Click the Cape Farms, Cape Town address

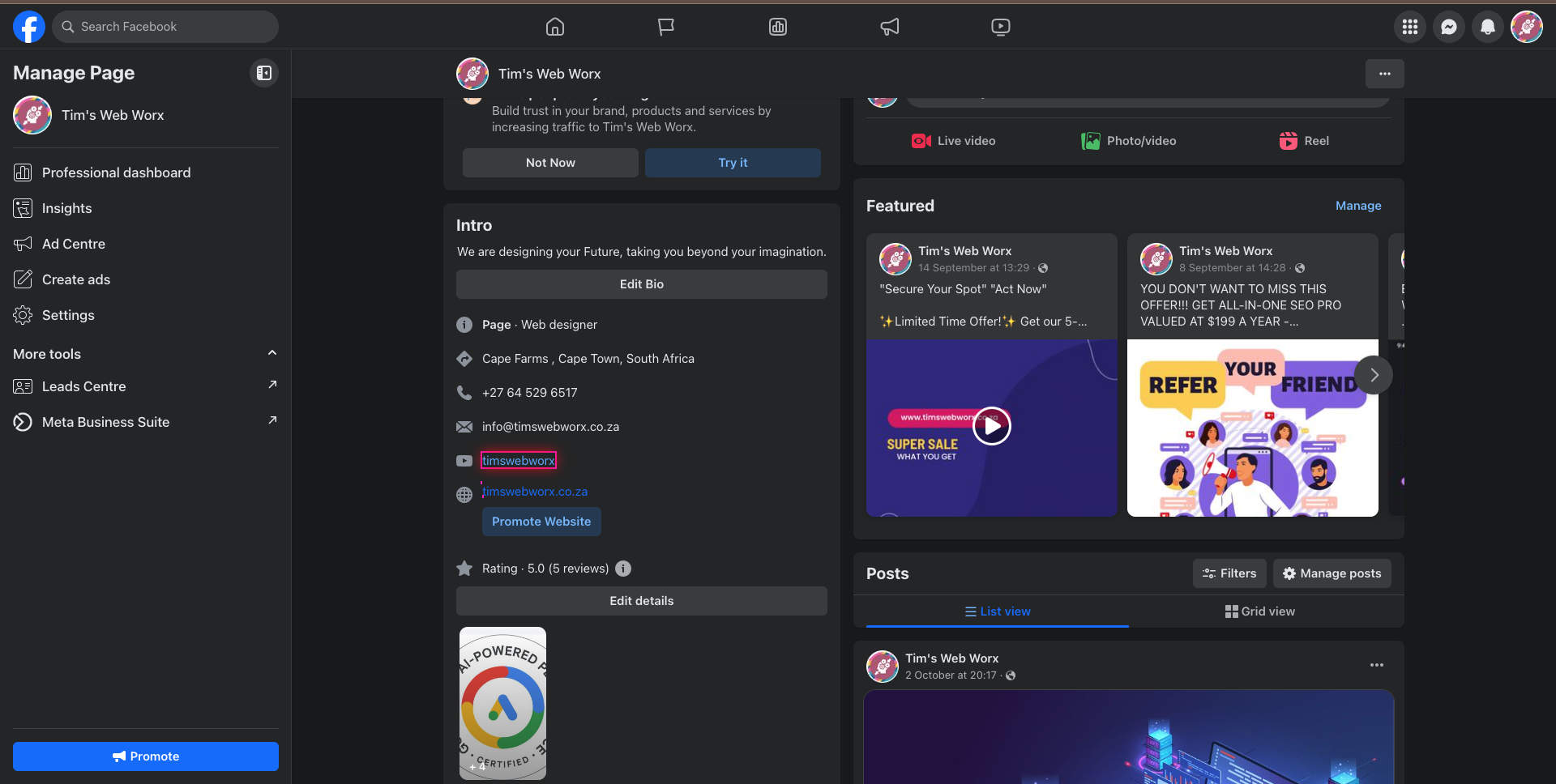point(588,359)
